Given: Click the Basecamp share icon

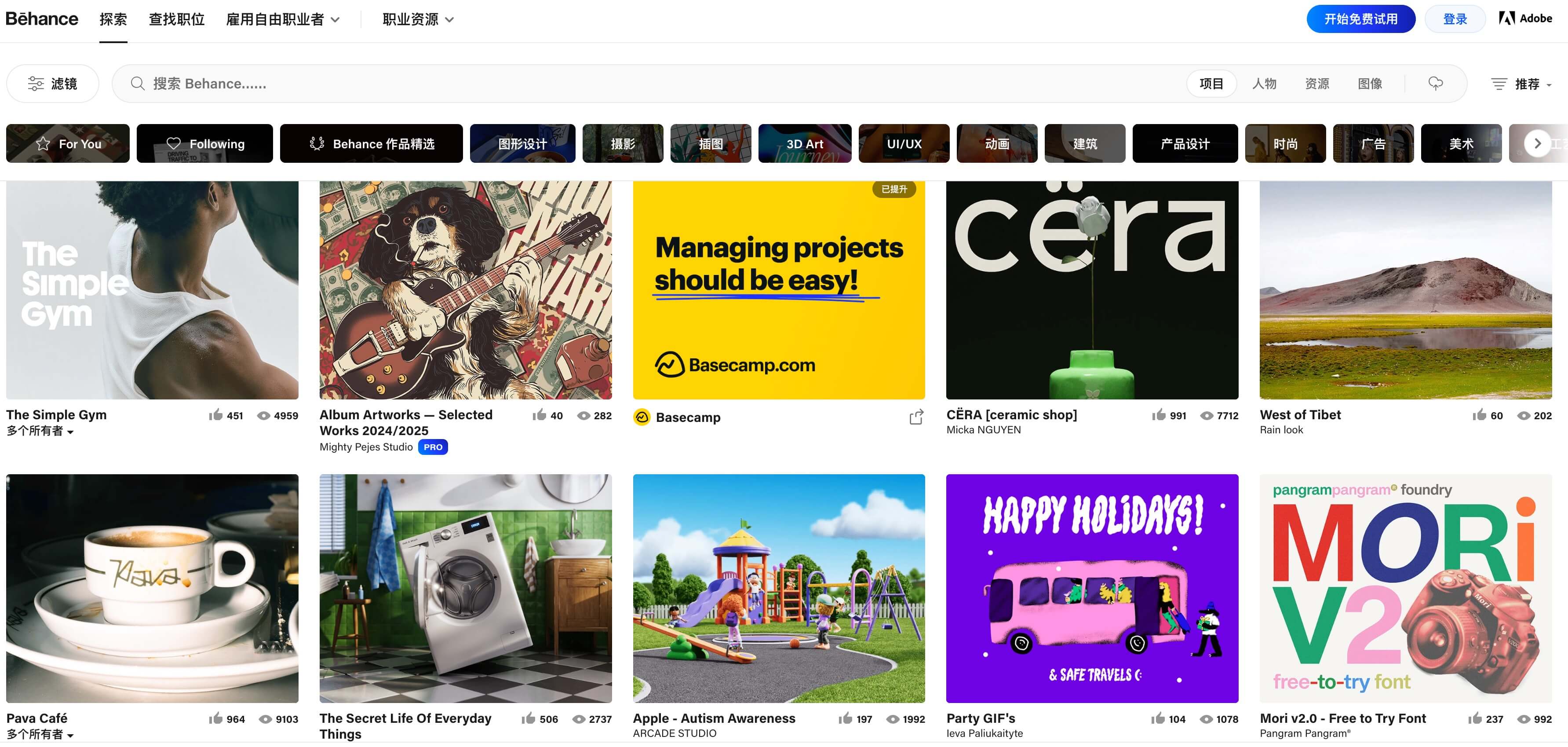Looking at the screenshot, I should [x=916, y=417].
